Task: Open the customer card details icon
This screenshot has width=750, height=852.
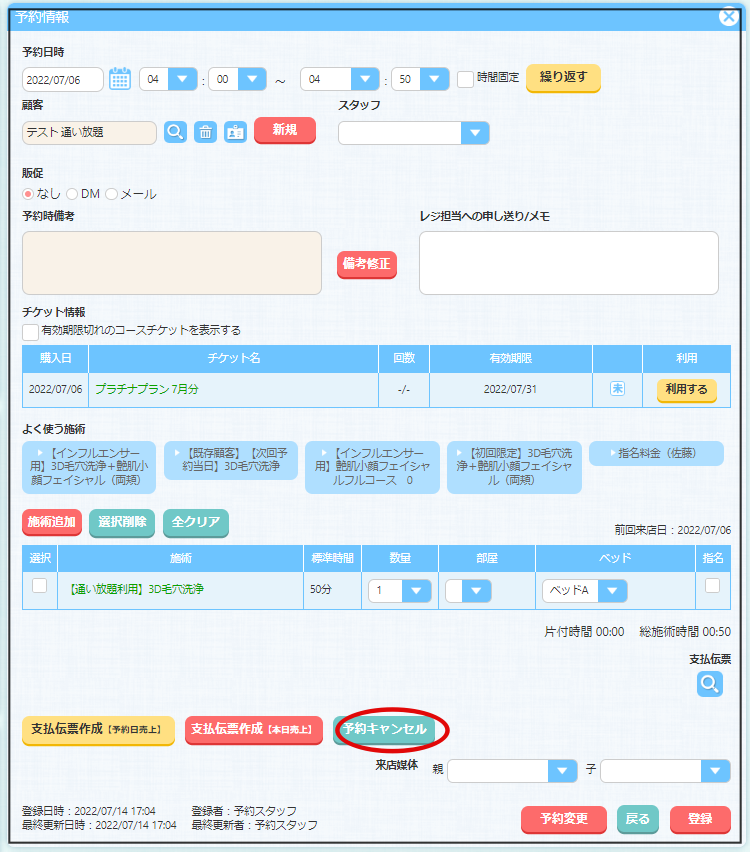Action: 235,132
